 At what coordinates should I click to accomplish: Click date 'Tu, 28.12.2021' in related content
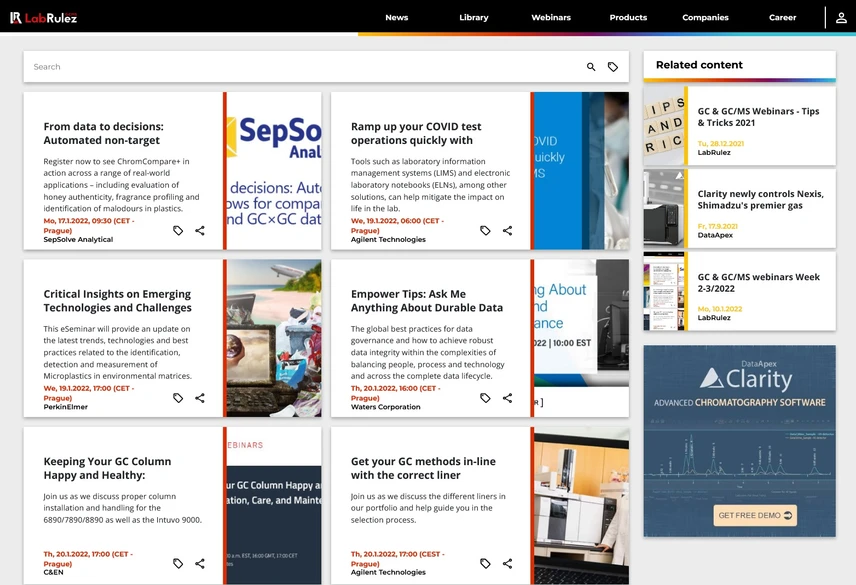(721, 144)
